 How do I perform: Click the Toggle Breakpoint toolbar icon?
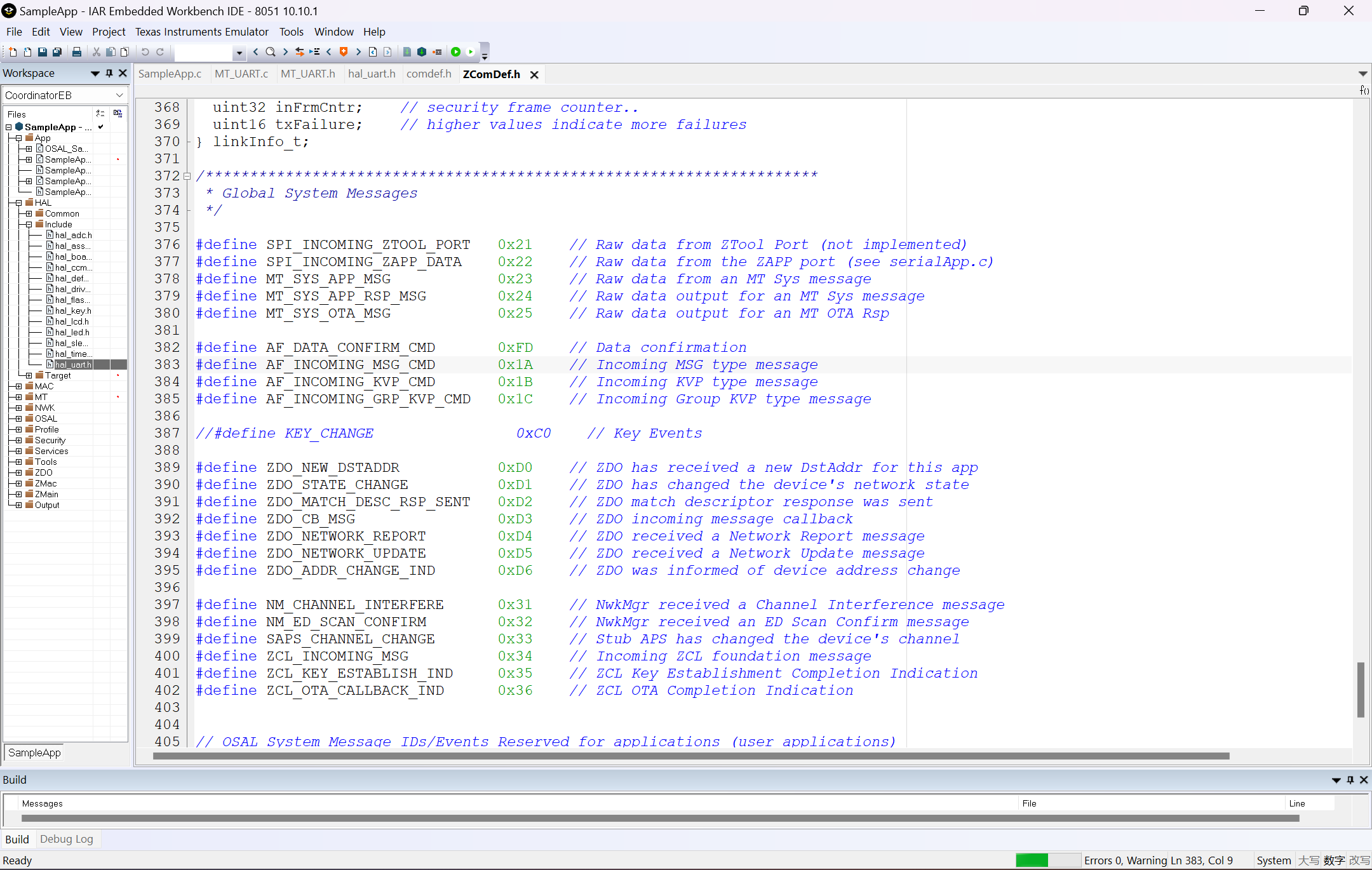[437, 52]
